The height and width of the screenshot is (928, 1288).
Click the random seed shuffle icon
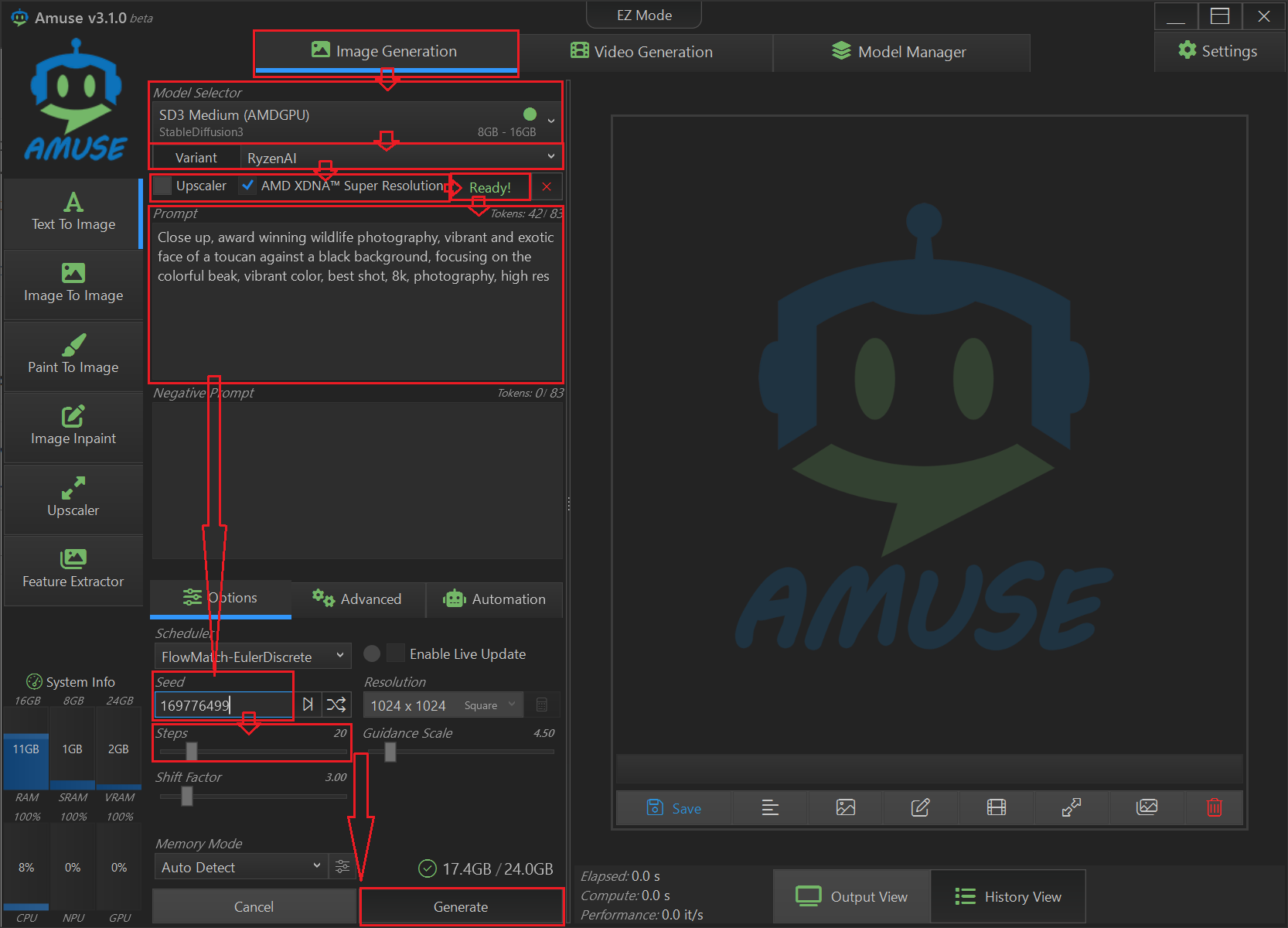click(336, 705)
